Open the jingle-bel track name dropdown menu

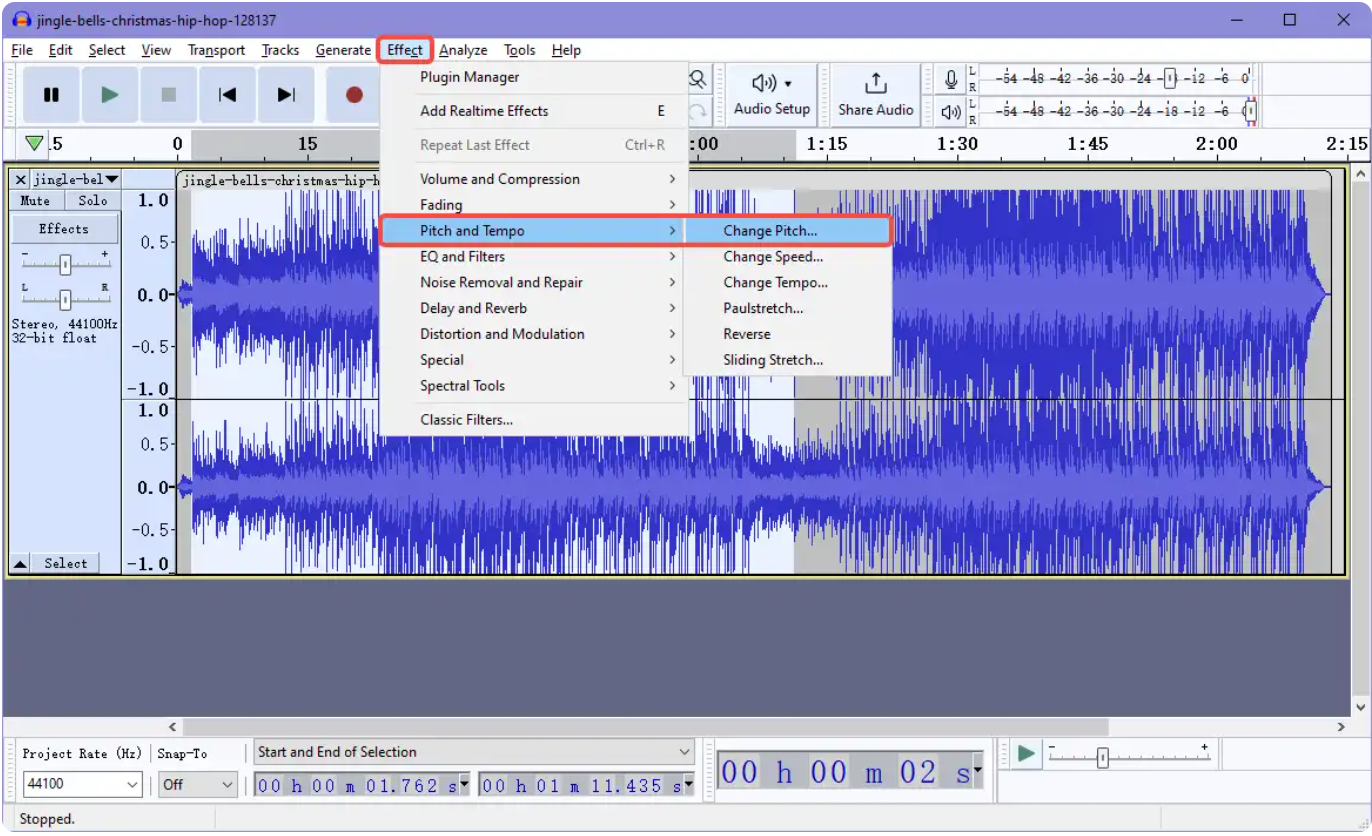76,180
